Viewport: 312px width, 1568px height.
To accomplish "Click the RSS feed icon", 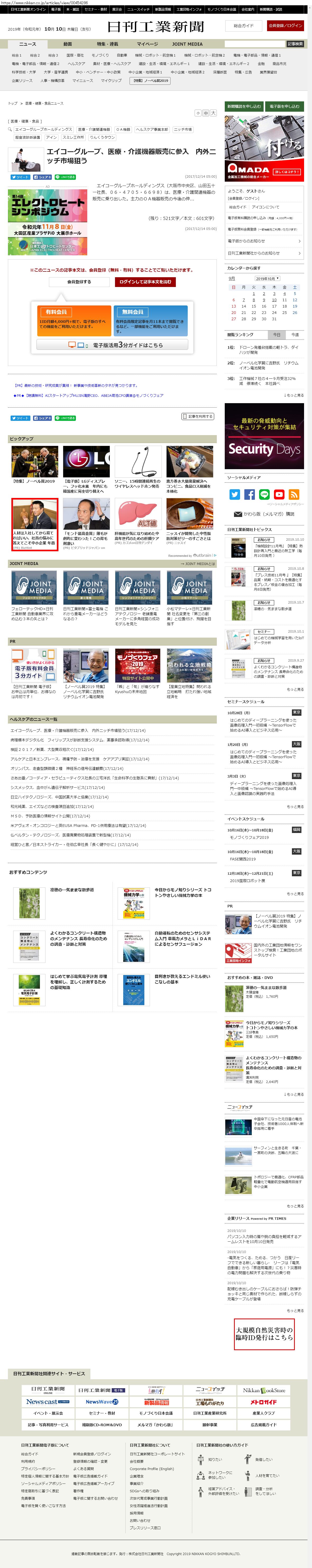I will click(294, 494).
